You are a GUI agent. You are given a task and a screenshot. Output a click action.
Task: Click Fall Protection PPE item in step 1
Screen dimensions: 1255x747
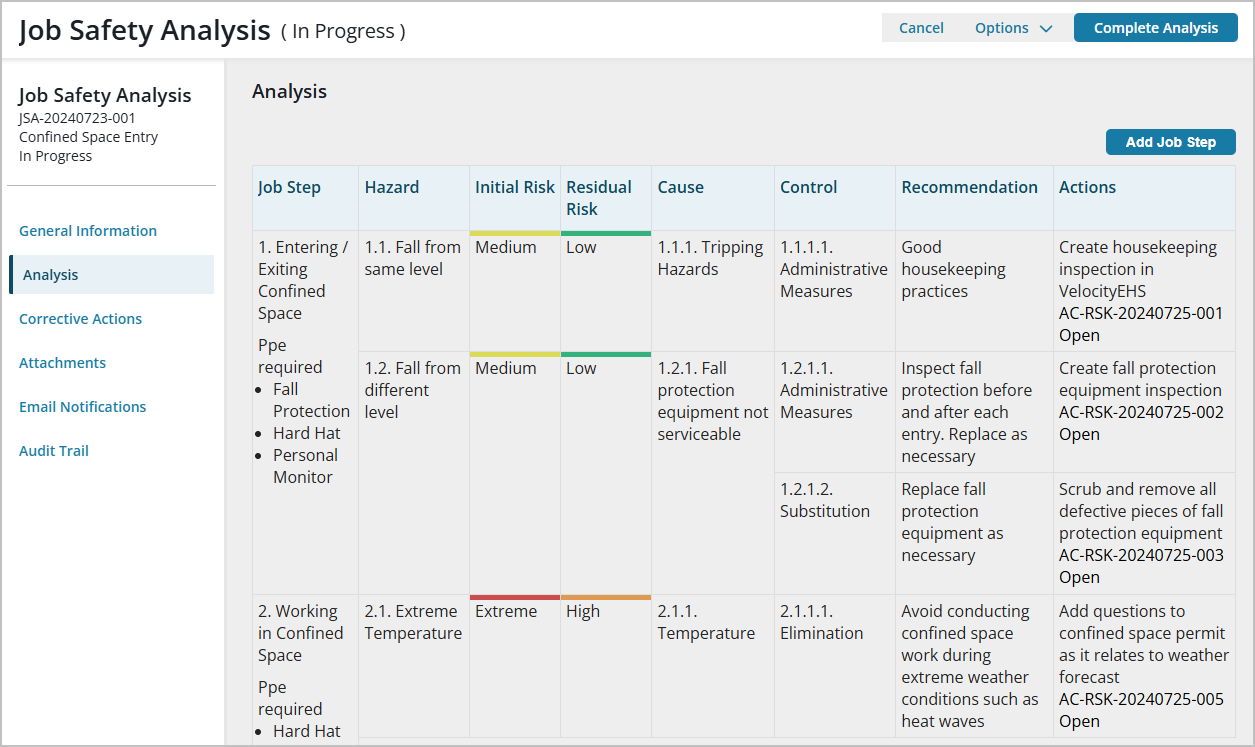311,400
